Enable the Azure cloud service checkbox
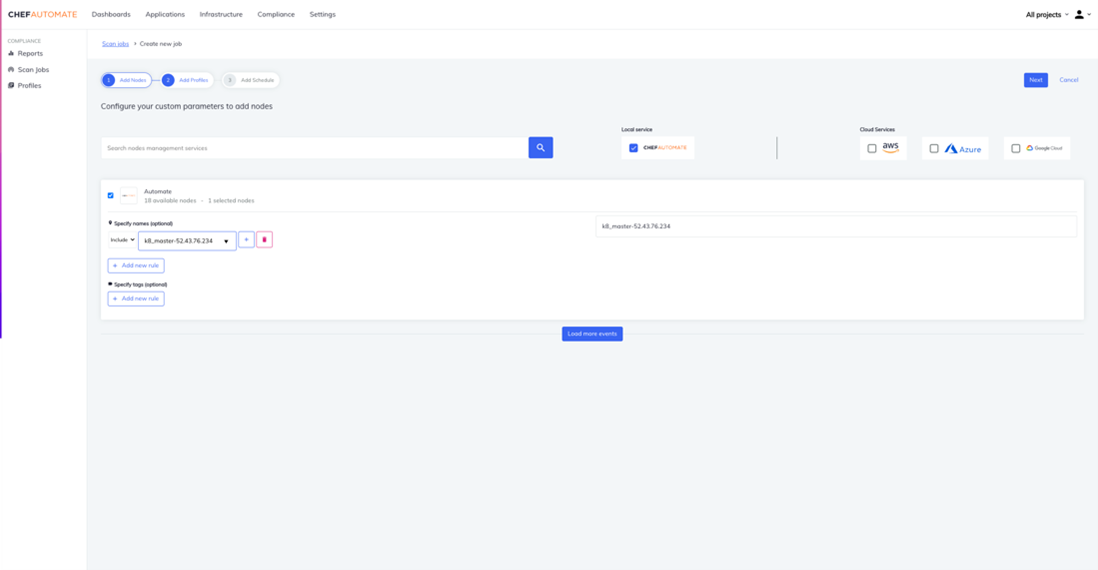 coord(934,148)
